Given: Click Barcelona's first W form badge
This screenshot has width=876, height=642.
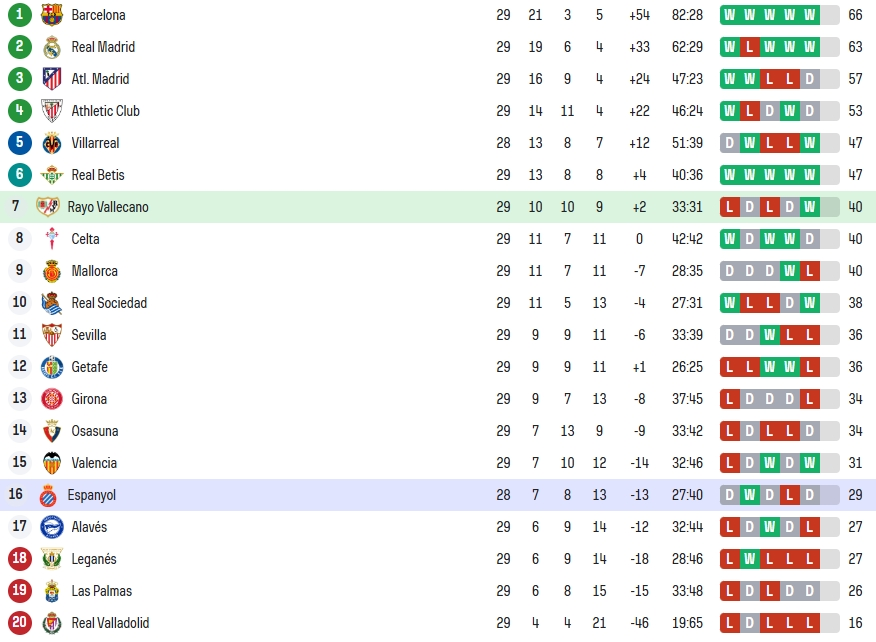Looking at the screenshot, I should pos(730,15).
